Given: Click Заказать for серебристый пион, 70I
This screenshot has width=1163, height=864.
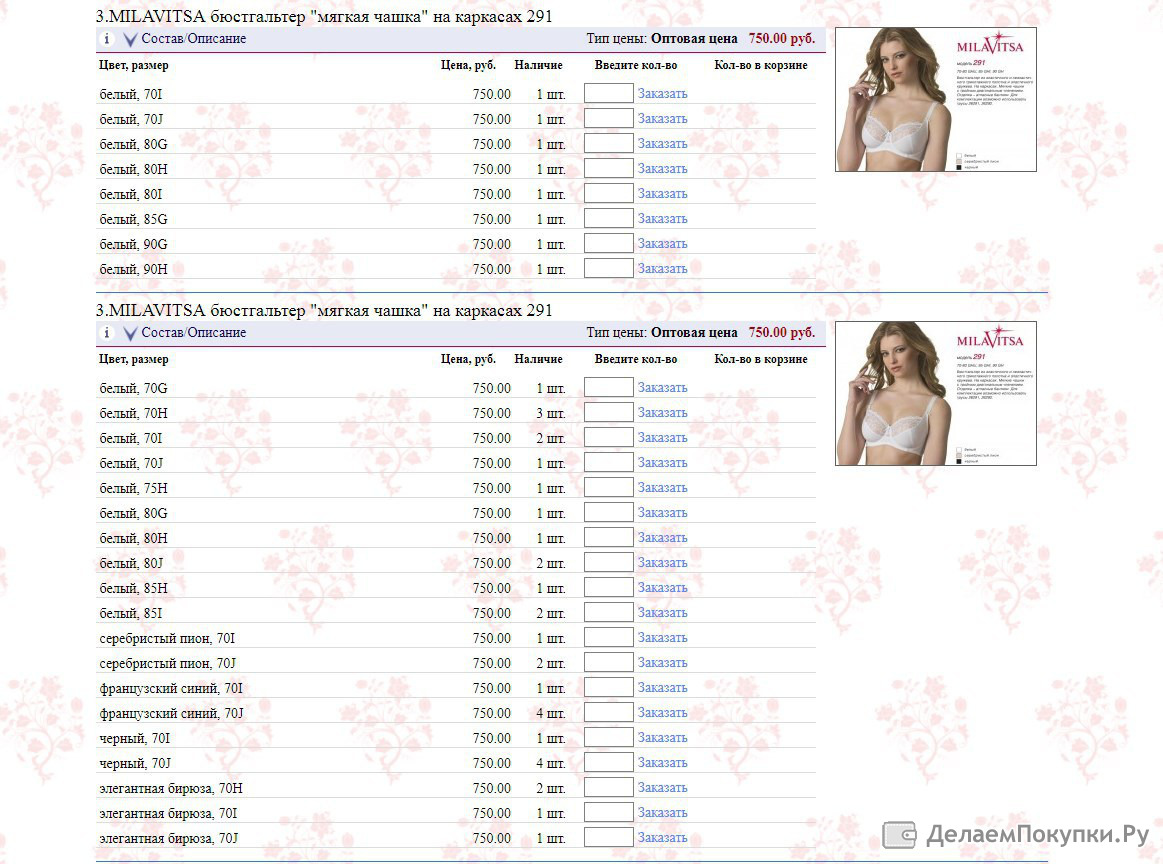Looking at the screenshot, I should 662,638.
